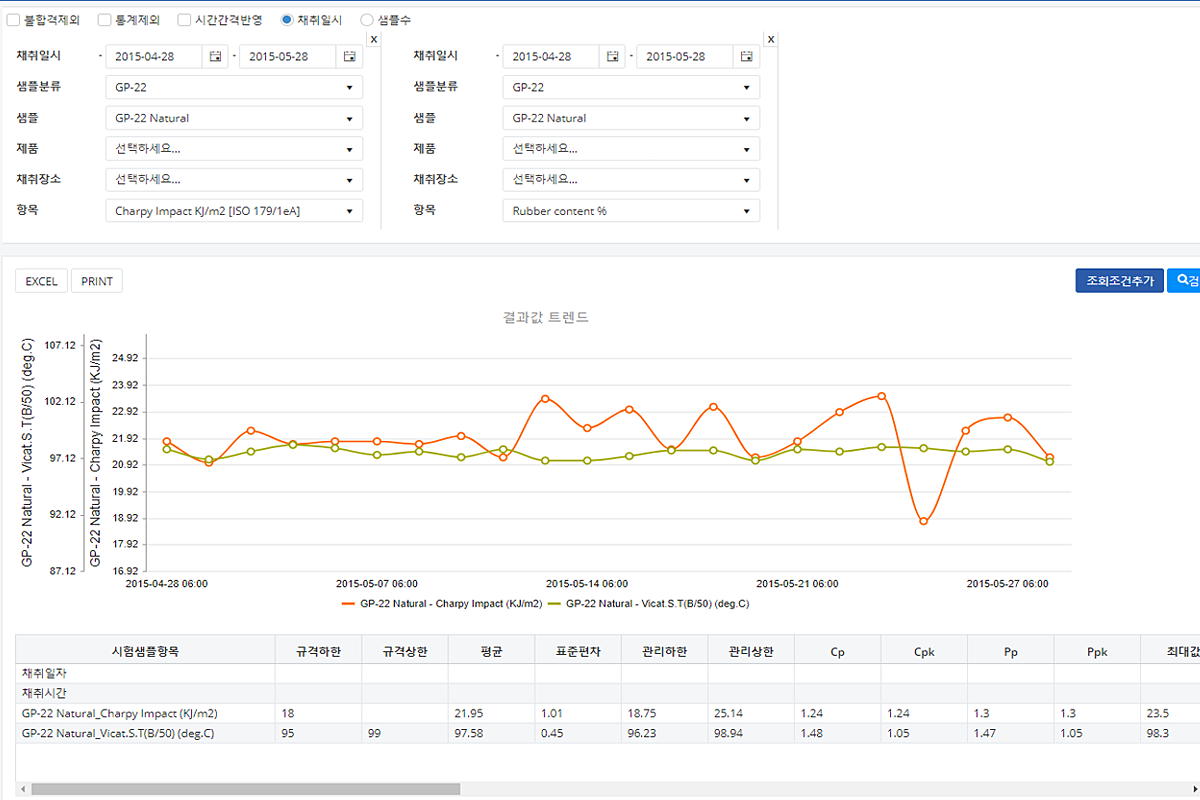Check the 시간간격반영 option
1200x800 pixels.
tap(184, 19)
